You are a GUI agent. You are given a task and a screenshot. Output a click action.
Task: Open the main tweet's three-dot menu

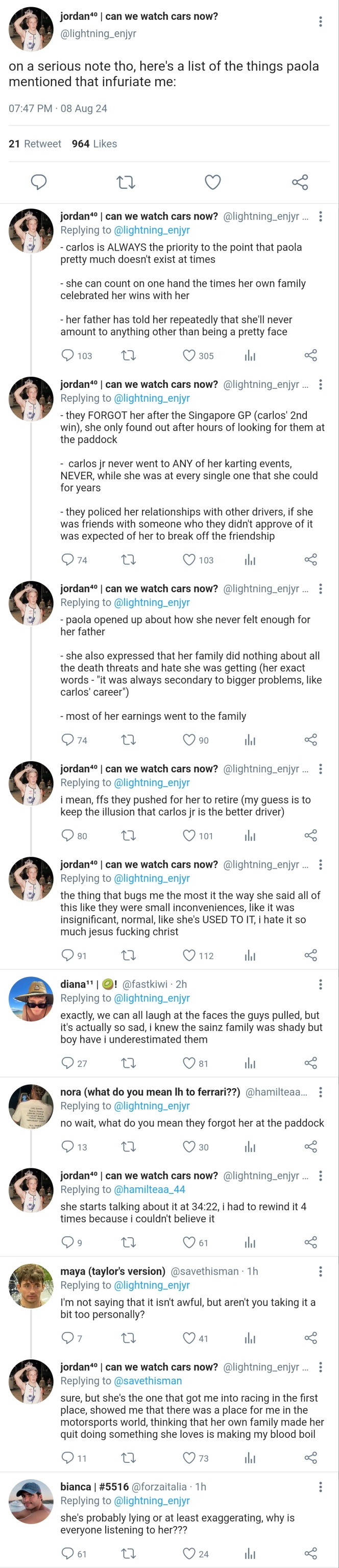(321, 22)
